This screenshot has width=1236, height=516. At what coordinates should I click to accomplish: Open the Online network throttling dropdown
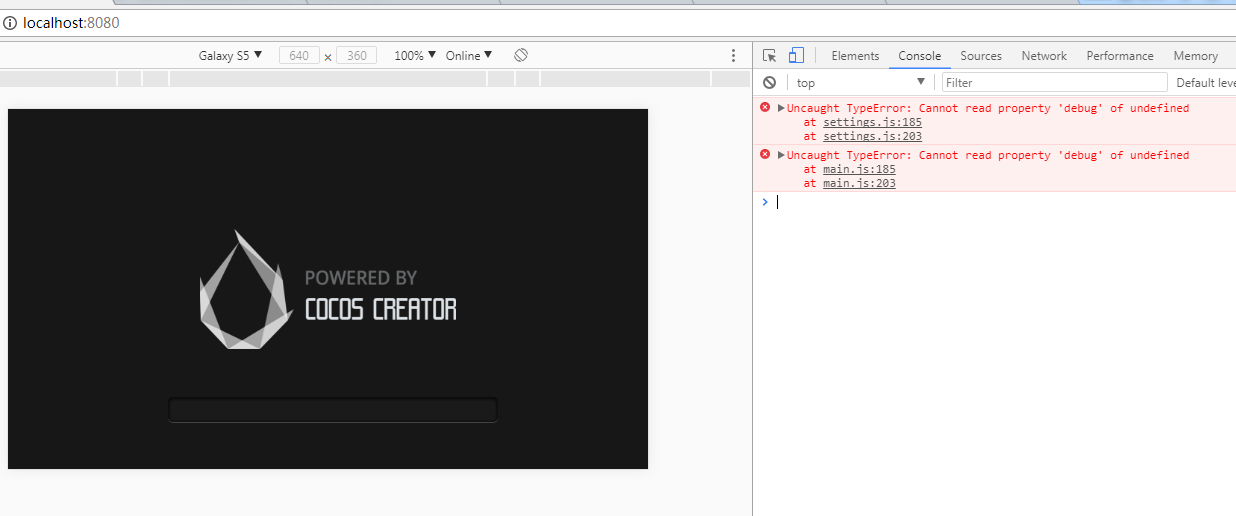click(469, 56)
